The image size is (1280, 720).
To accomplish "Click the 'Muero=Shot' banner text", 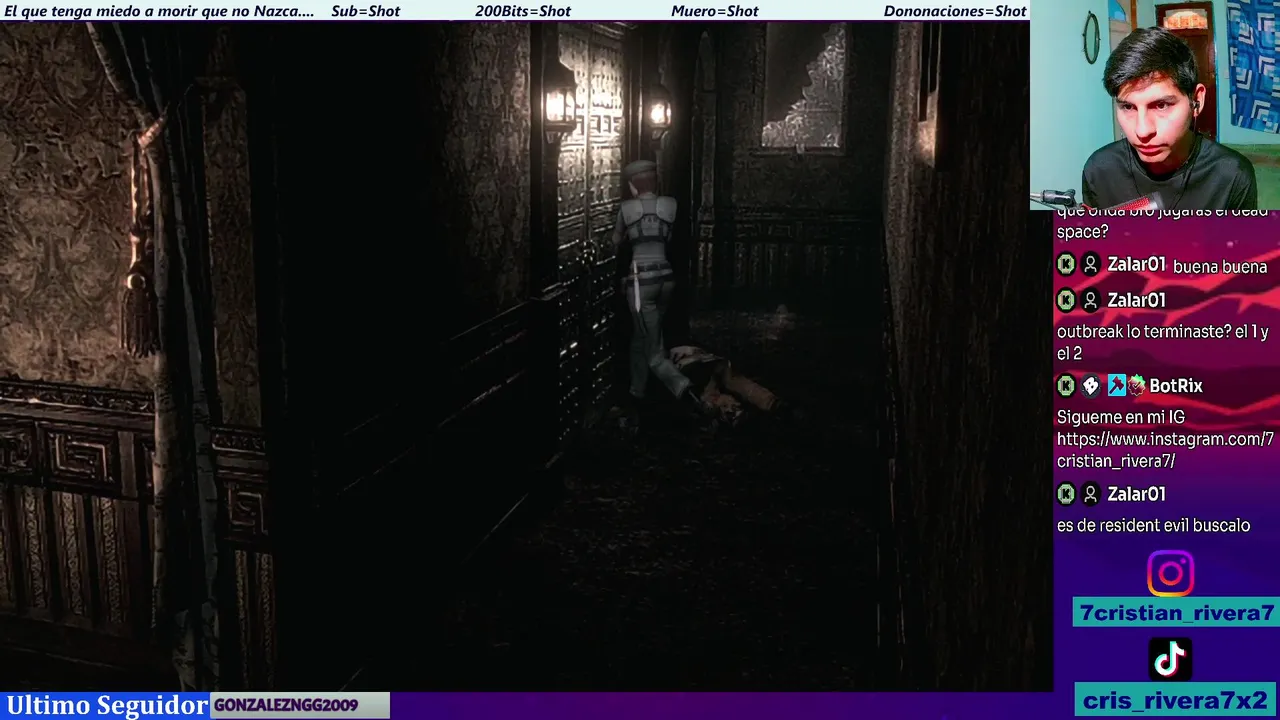I will (x=715, y=11).
